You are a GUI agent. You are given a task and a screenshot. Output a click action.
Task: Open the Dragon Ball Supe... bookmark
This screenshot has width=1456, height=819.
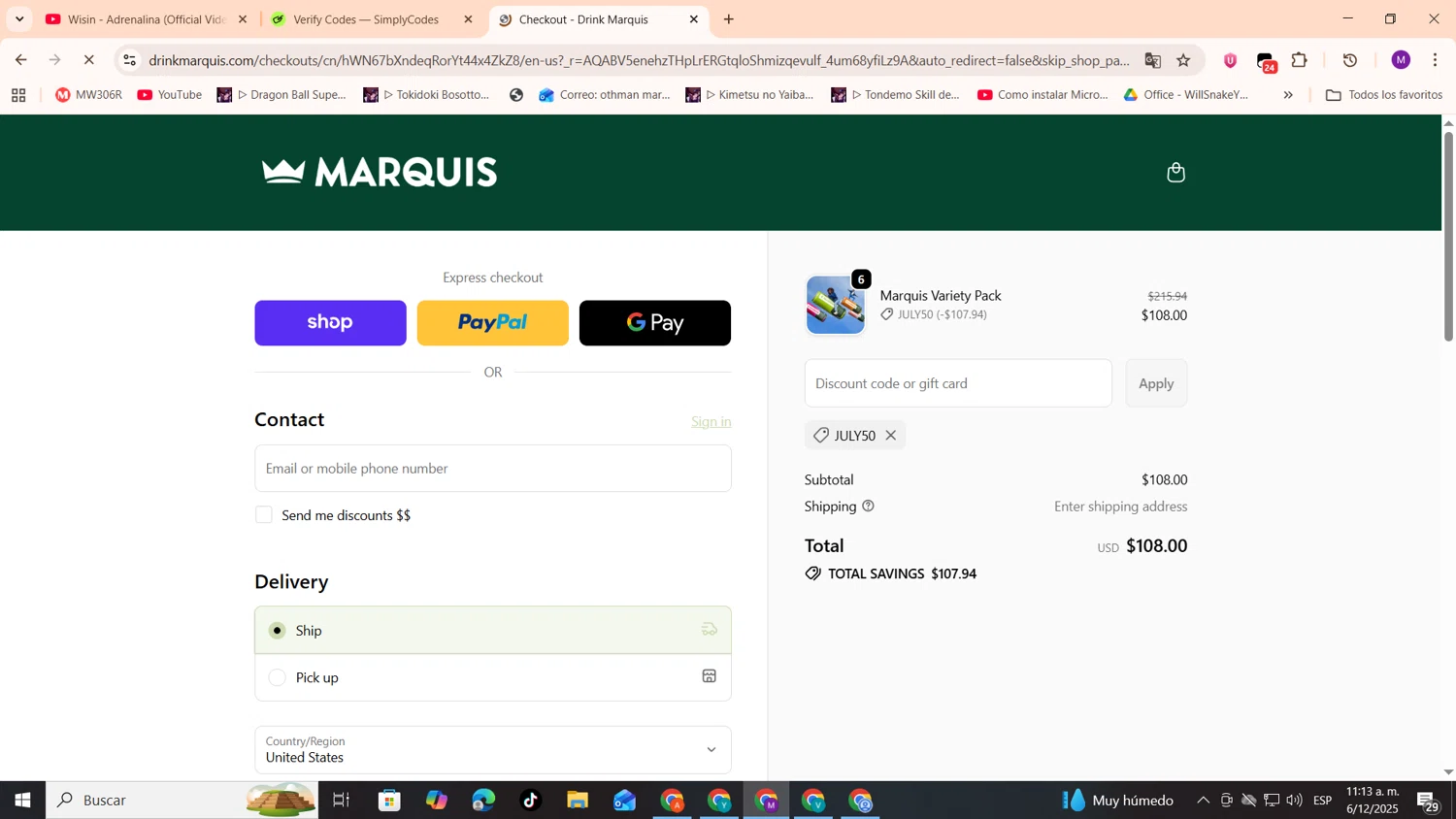pos(281,95)
